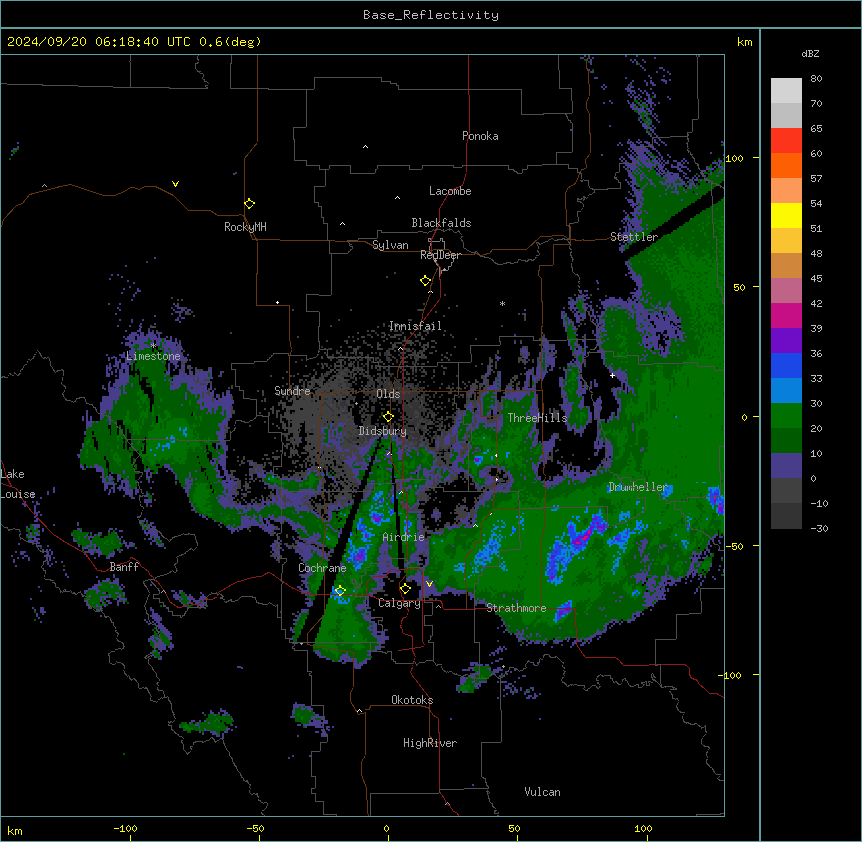Image resolution: width=862 pixels, height=842 pixels.
Task: Click the Cochrane town label
Action: click(322, 568)
